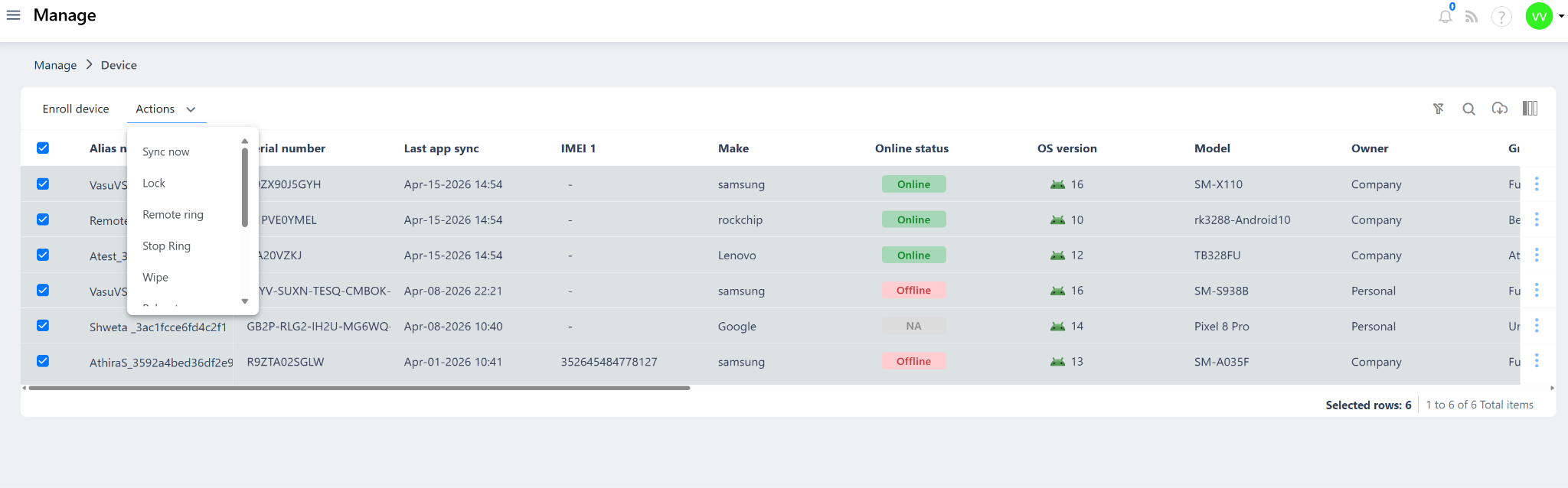Screen dimensions: 1568x488
Task: Uncheck the Lenovo row checkbox
Action: tap(43, 255)
